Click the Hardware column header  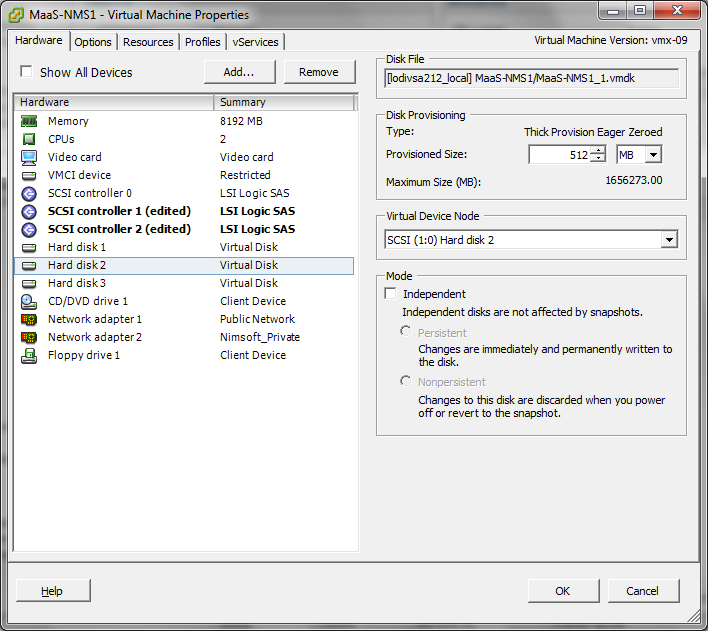(x=114, y=103)
